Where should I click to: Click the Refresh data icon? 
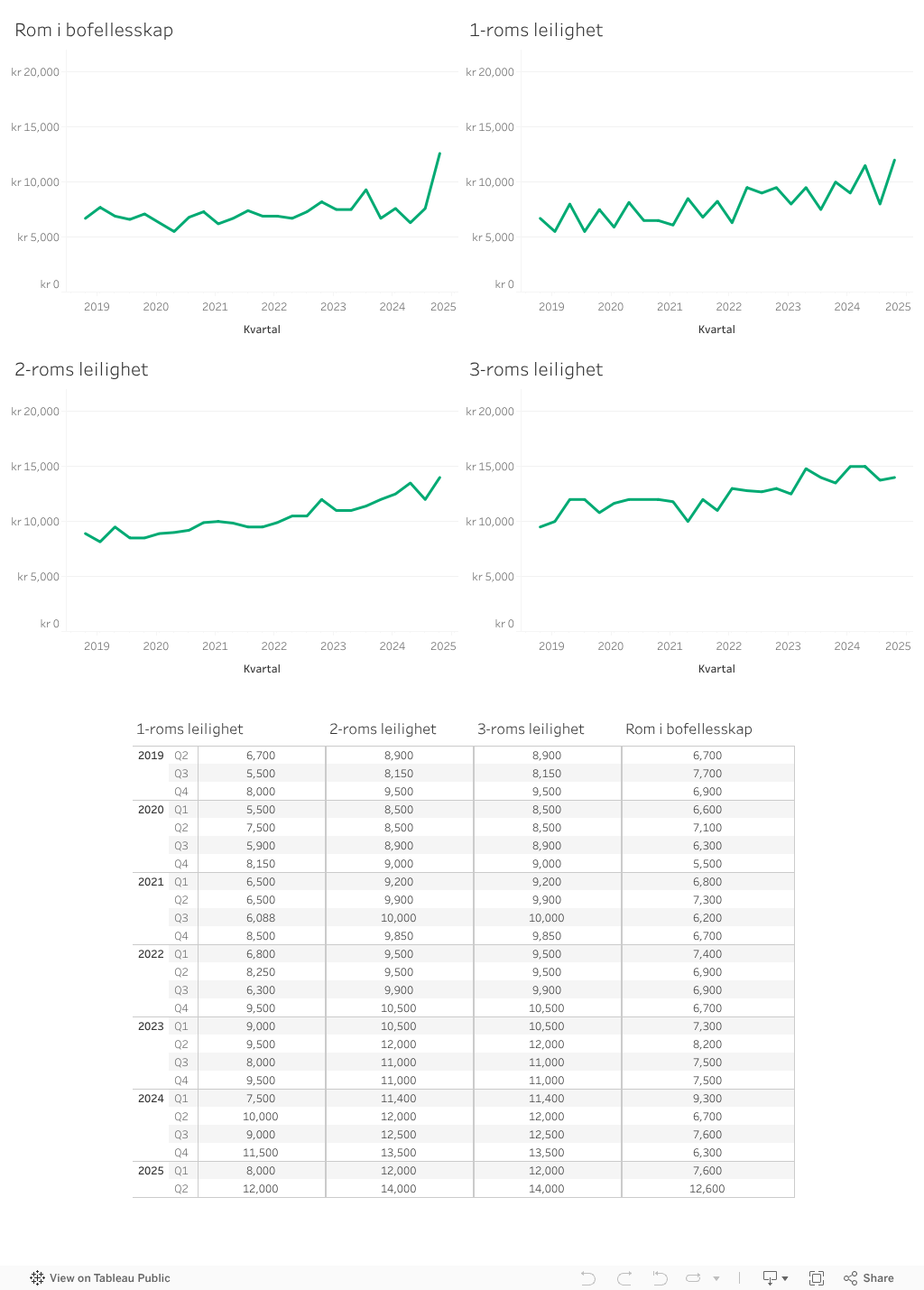point(694,1278)
